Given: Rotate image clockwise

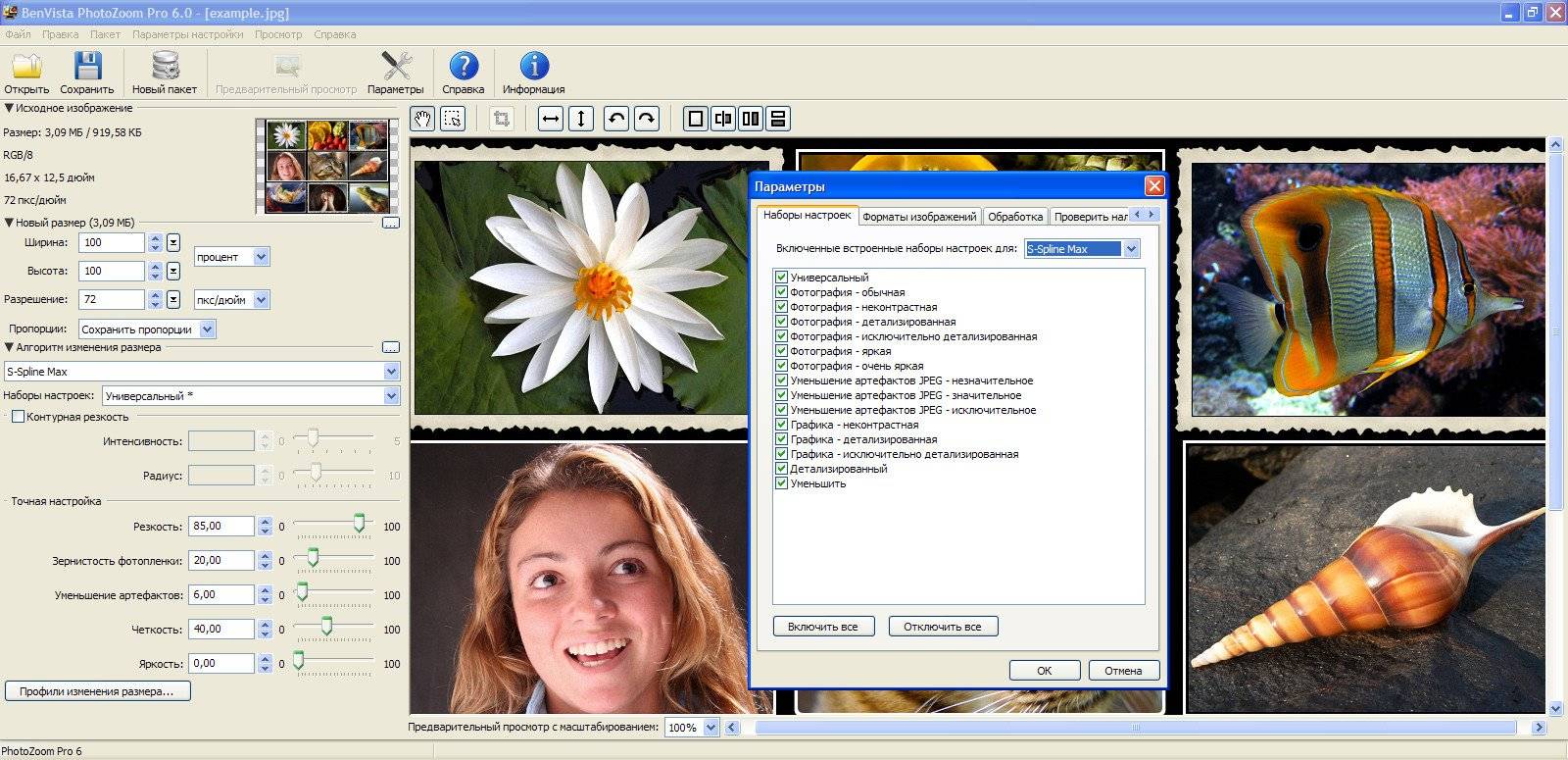Looking at the screenshot, I should (x=647, y=119).
